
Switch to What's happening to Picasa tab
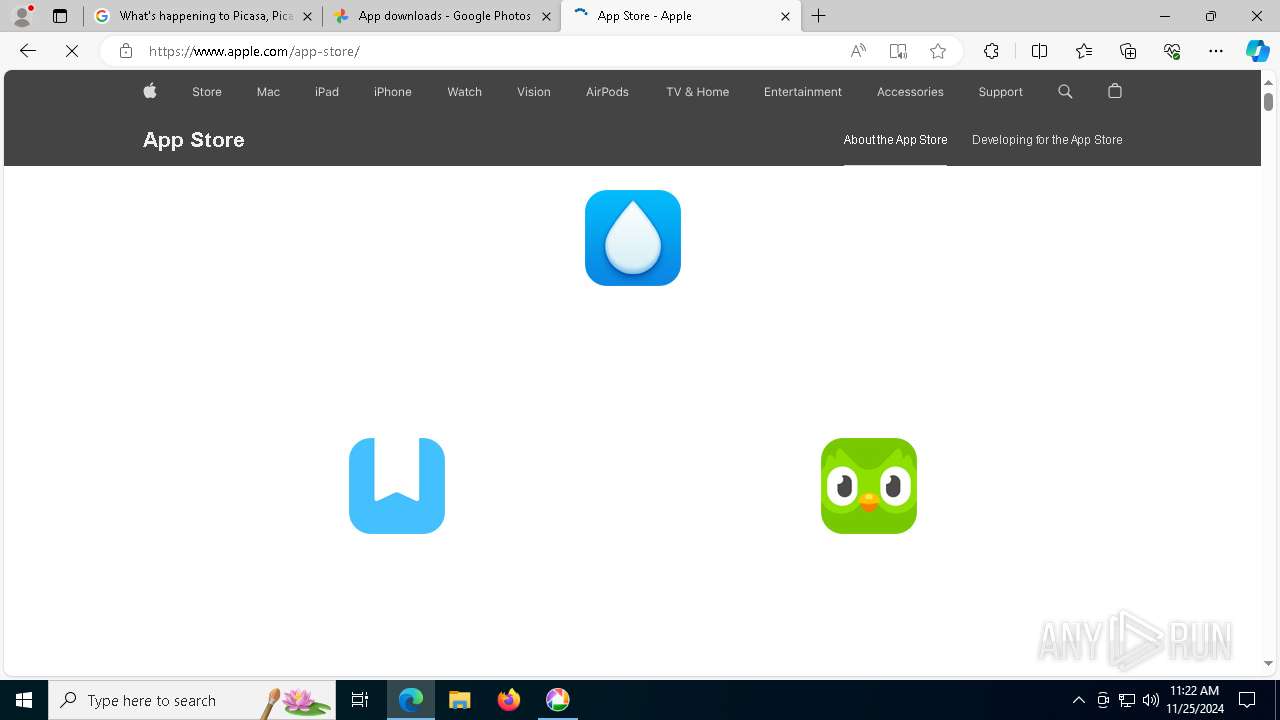(x=203, y=16)
